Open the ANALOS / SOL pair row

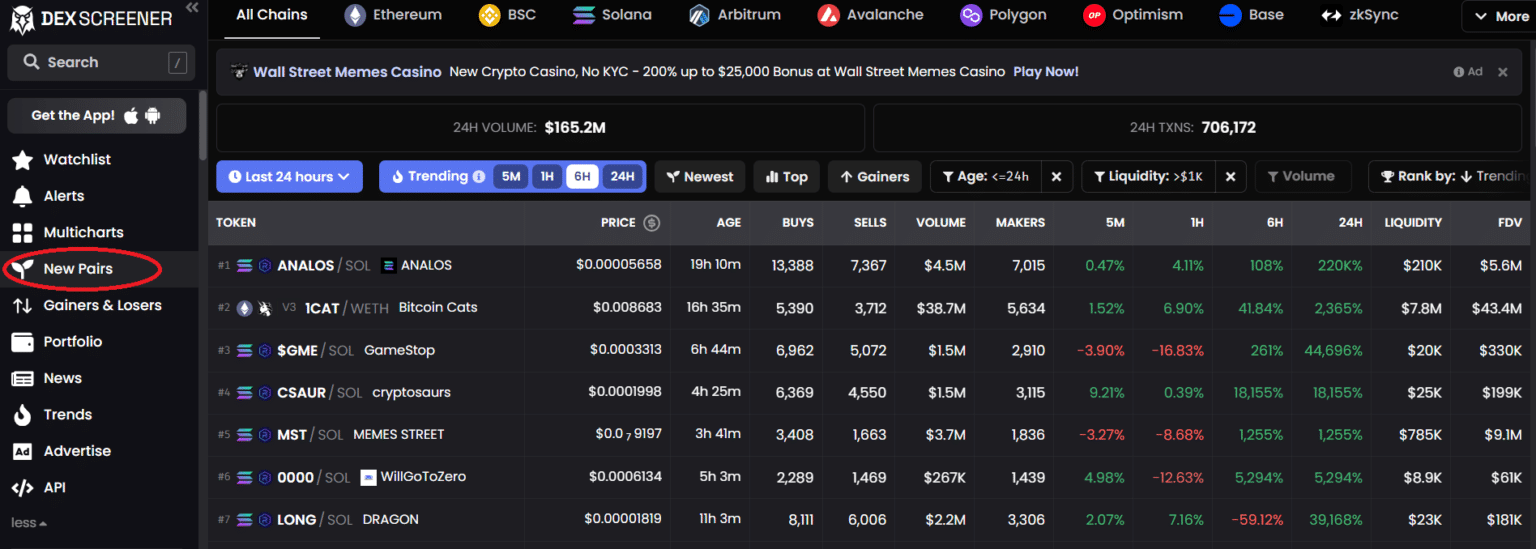[872, 266]
